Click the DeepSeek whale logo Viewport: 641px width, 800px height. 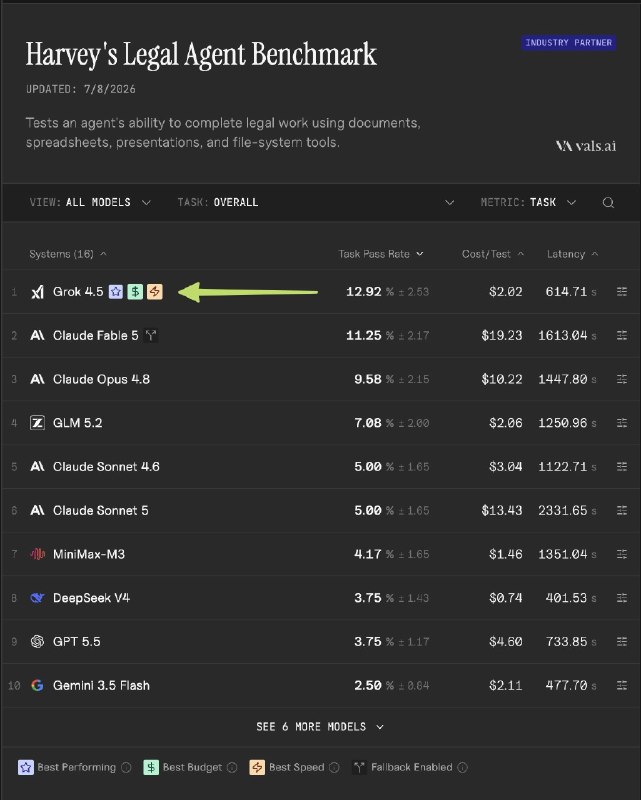tap(37, 598)
